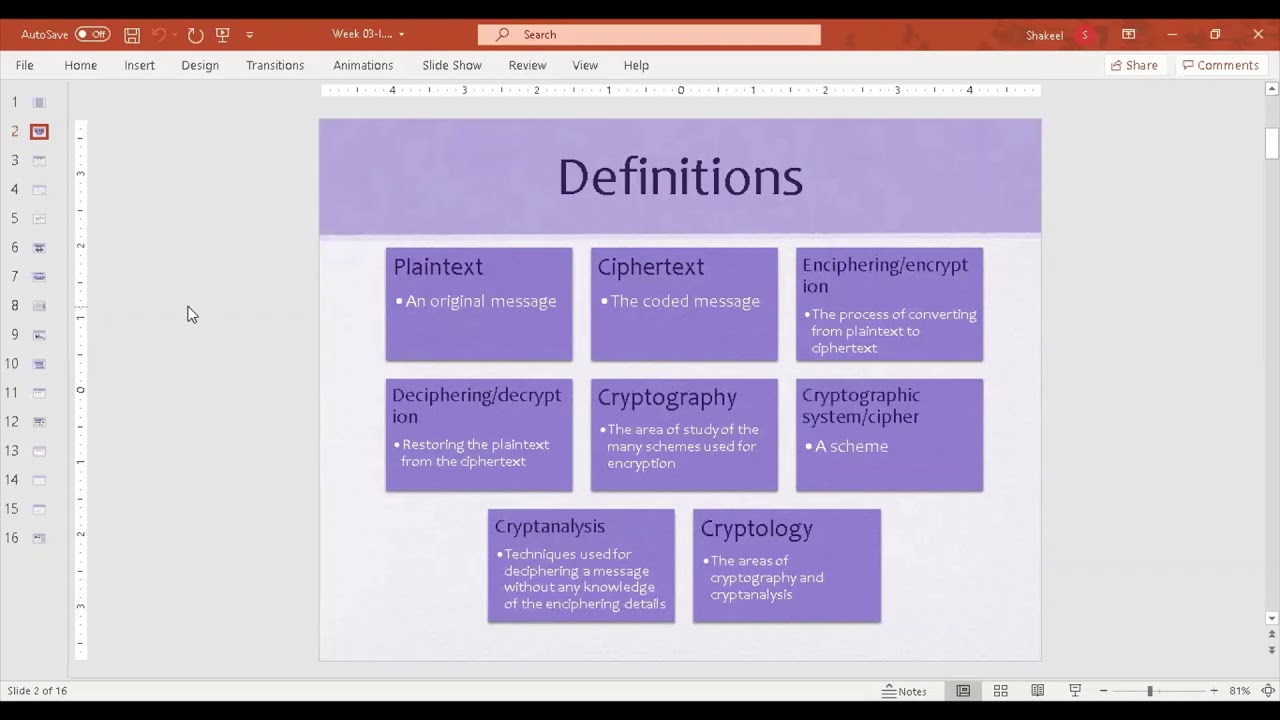Click the Definitions slide title
Viewport: 1280px width, 720px height.
click(680, 177)
